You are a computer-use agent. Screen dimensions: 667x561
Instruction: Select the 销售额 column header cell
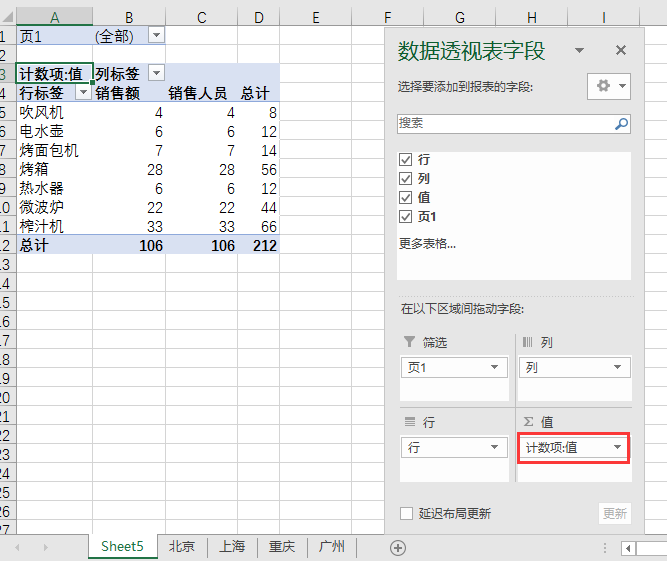click(129, 93)
